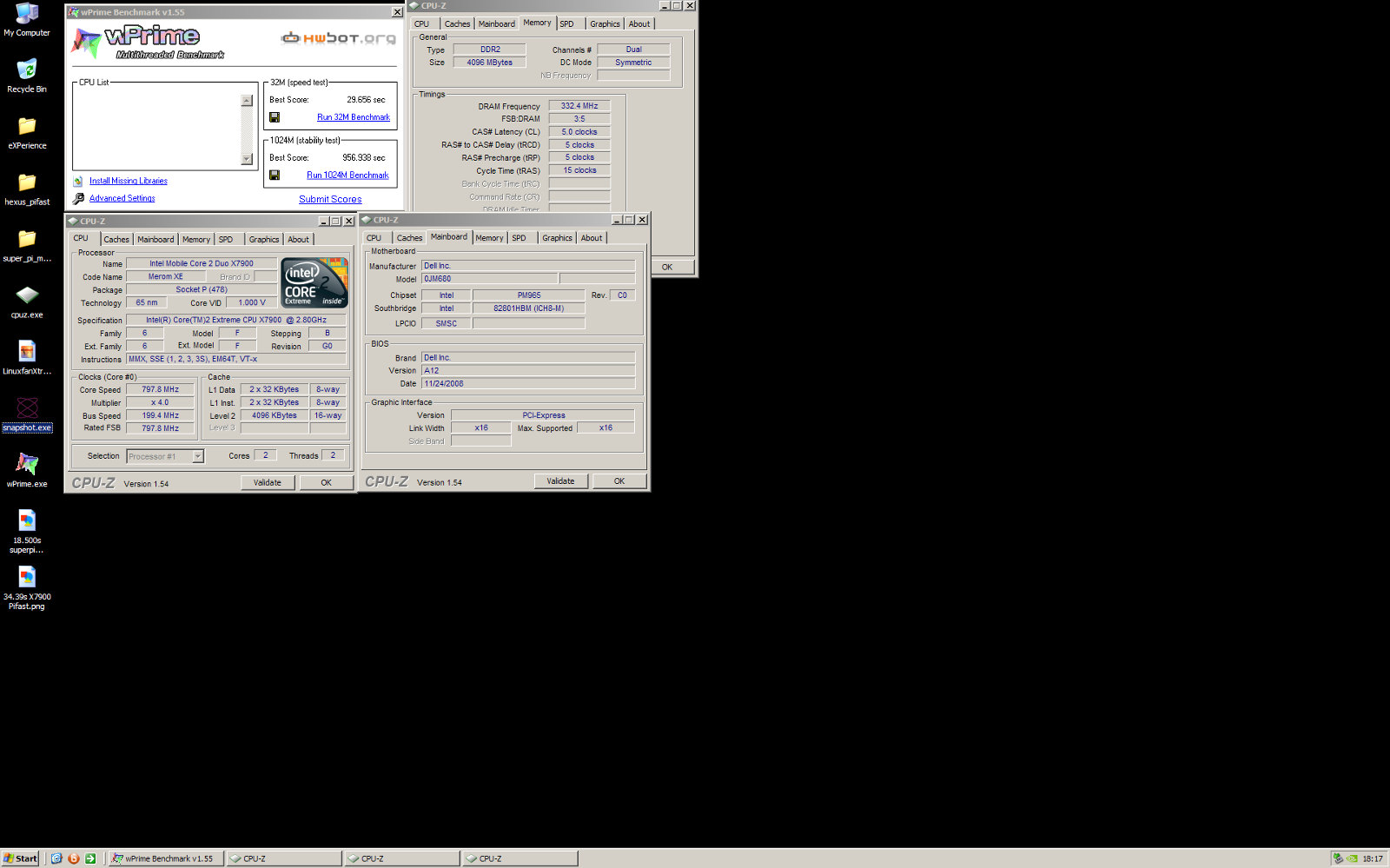The image size is (1390, 868).
Task: Select the 332.4 MHz DRAM Frequency value
Action: click(579, 106)
